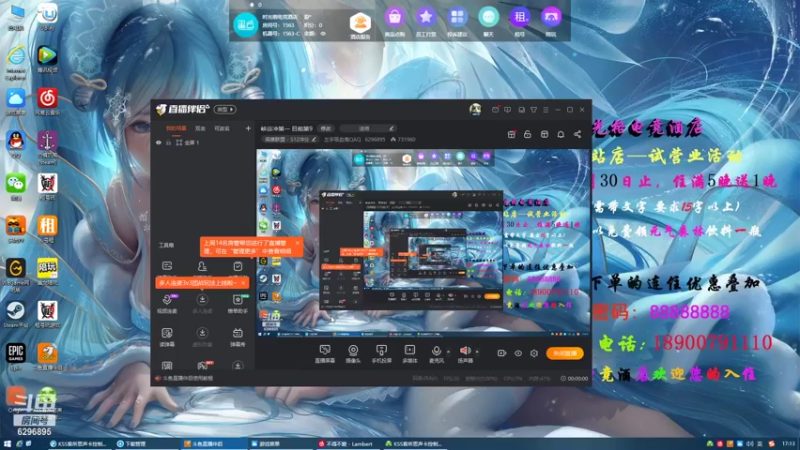Open the Steam desktop shortcut
Viewport: 800px width, 450px height.
pos(15,314)
